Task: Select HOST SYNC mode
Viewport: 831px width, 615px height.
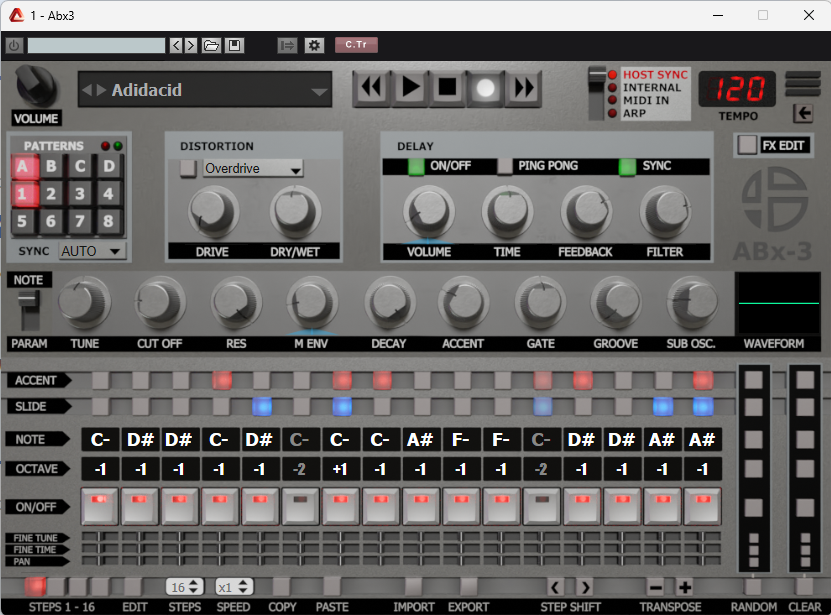Action: click(x=655, y=75)
